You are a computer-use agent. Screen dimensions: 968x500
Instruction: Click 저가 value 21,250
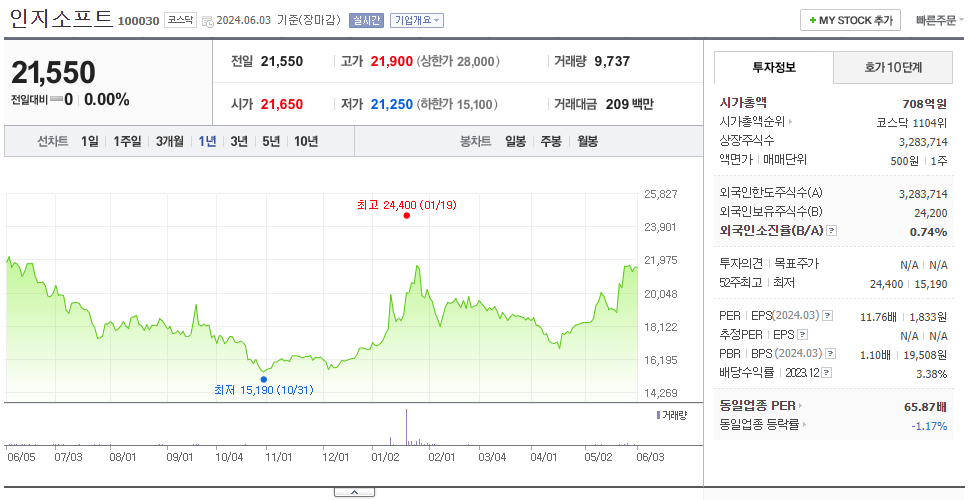[391, 104]
